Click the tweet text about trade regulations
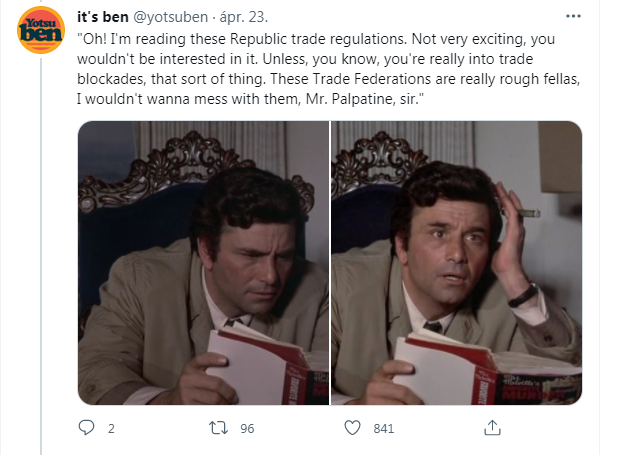 coord(328,69)
